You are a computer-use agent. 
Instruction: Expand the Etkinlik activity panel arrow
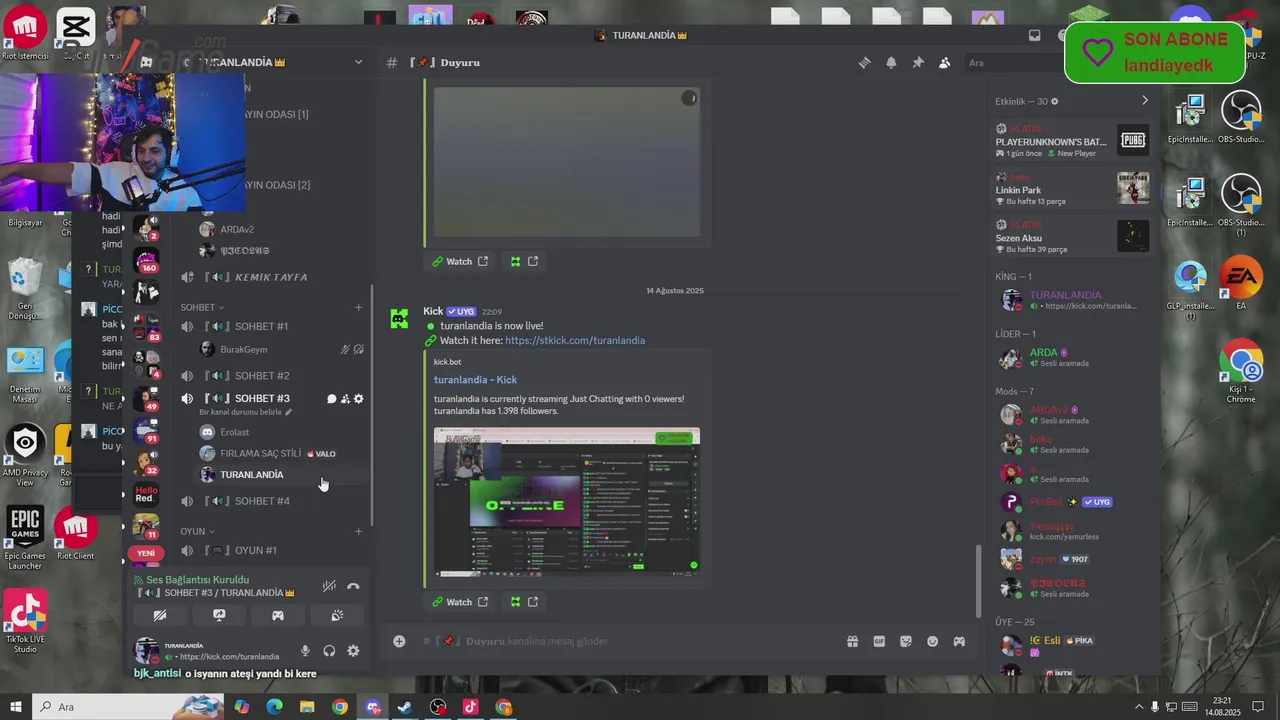[x=1145, y=101]
